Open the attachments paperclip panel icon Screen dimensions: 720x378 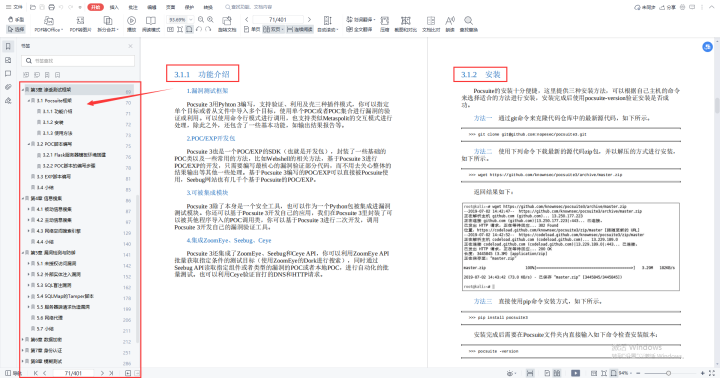tap(8, 87)
